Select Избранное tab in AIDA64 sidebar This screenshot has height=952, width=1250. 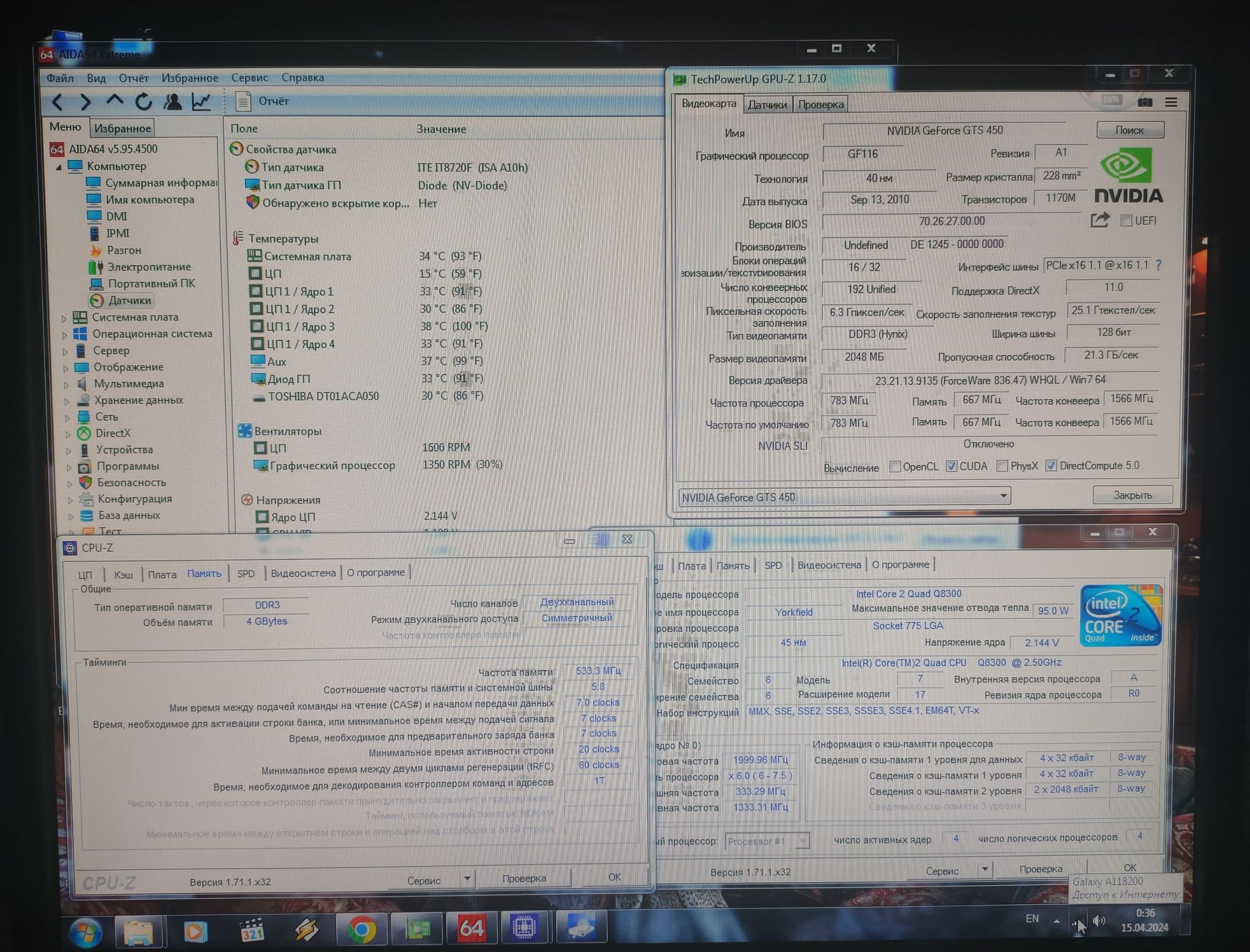click(122, 128)
